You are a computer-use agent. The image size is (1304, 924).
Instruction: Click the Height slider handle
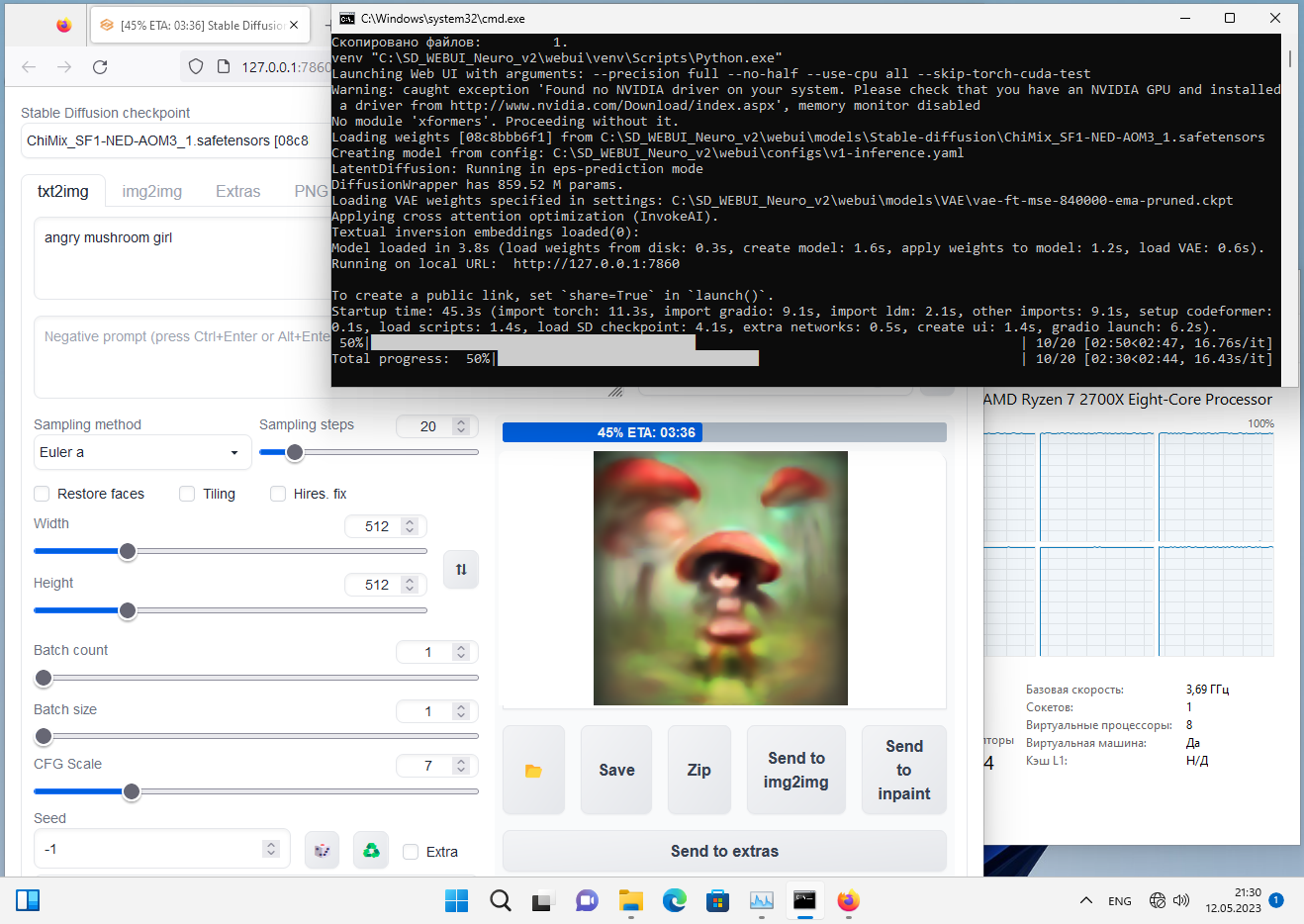tap(128, 610)
